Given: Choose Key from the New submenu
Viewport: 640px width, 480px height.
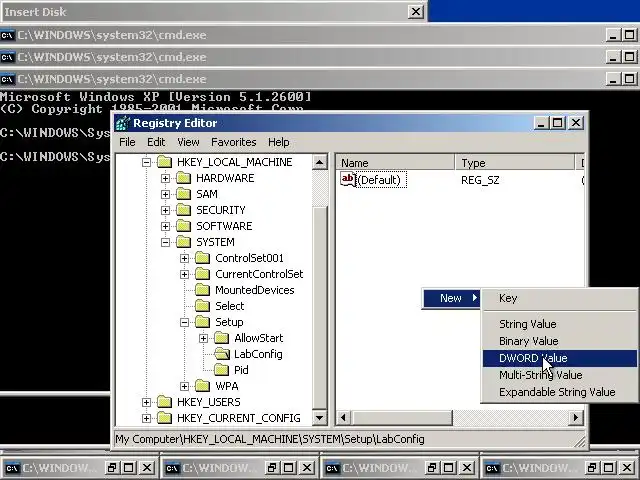Looking at the screenshot, I should point(560,298).
